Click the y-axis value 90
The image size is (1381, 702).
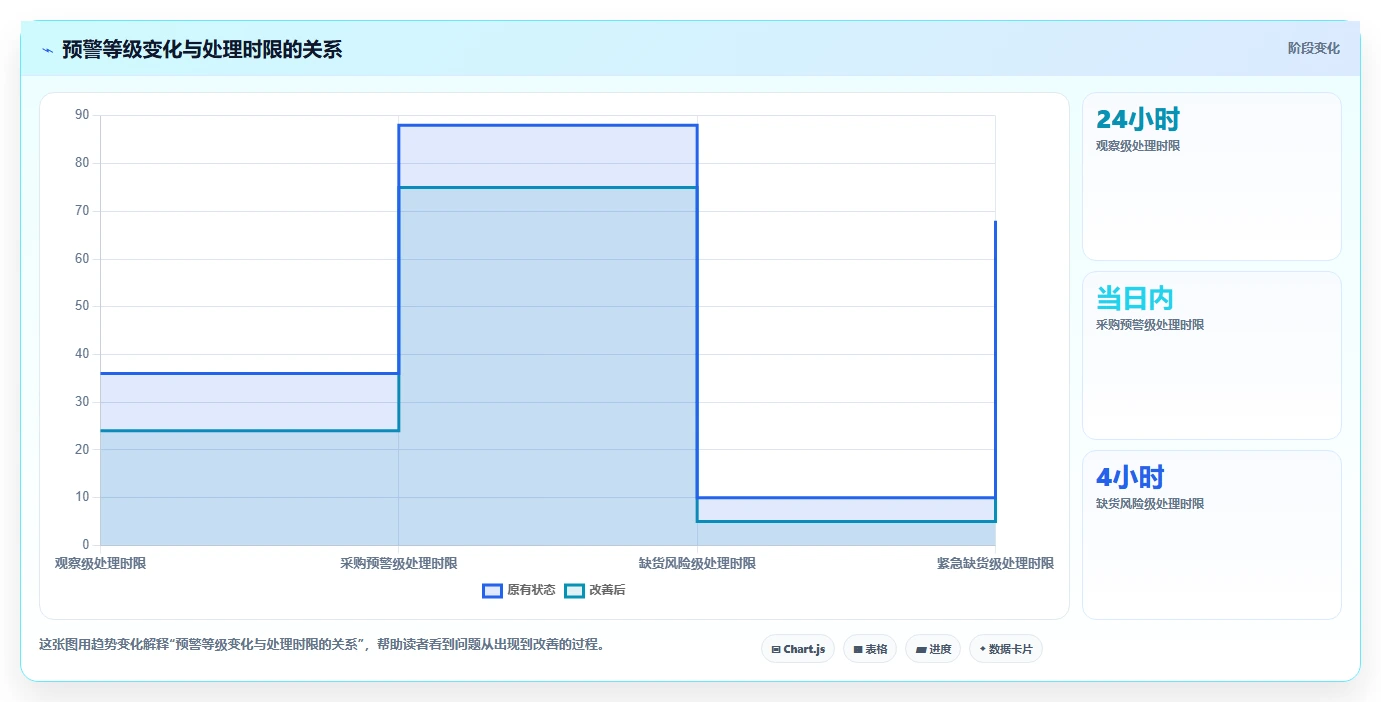pyautogui.click(x=82, y=115)
